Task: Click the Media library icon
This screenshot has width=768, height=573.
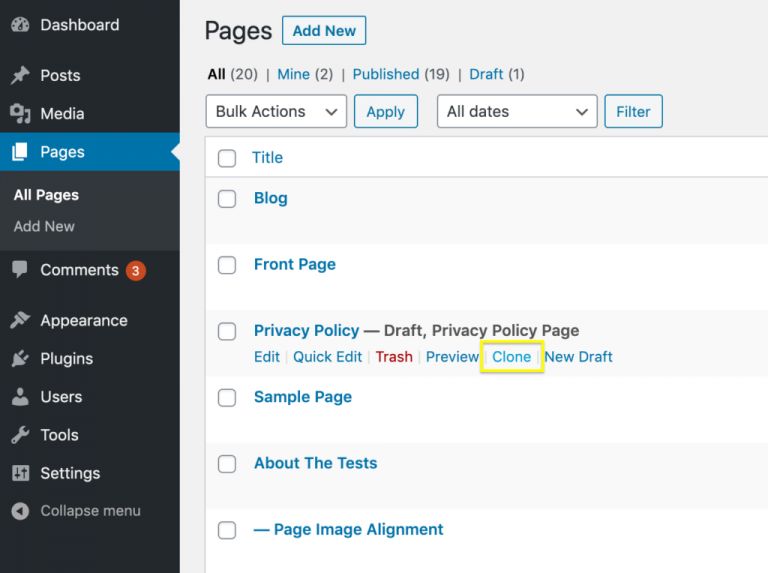Action: (x=20, y=113)
